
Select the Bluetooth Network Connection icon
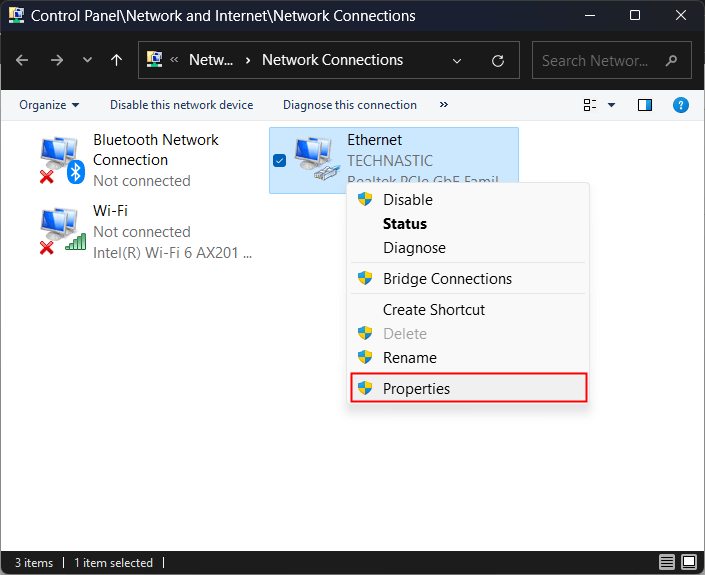(62, 160)
